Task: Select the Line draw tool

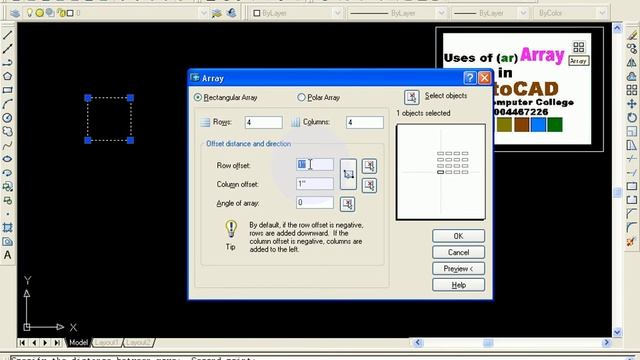Action: [7, 35]
